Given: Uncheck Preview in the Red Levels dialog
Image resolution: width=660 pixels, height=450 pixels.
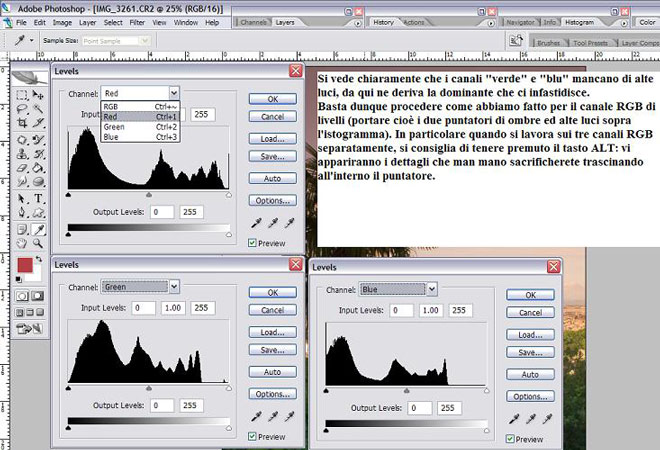Looking at the screenshot, I should click(254, 243).
